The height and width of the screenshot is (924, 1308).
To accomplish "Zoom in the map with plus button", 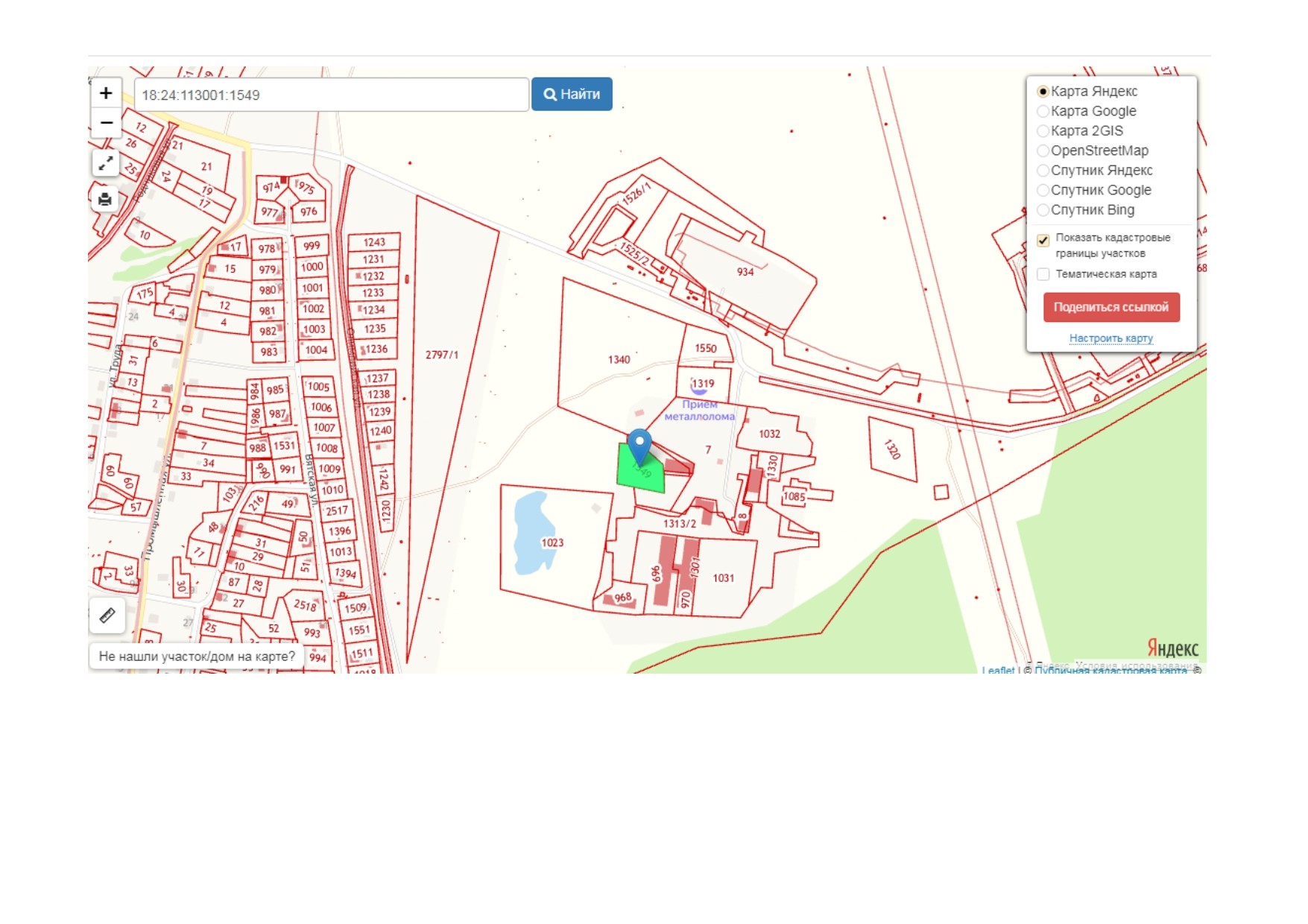I will (106, 93).
